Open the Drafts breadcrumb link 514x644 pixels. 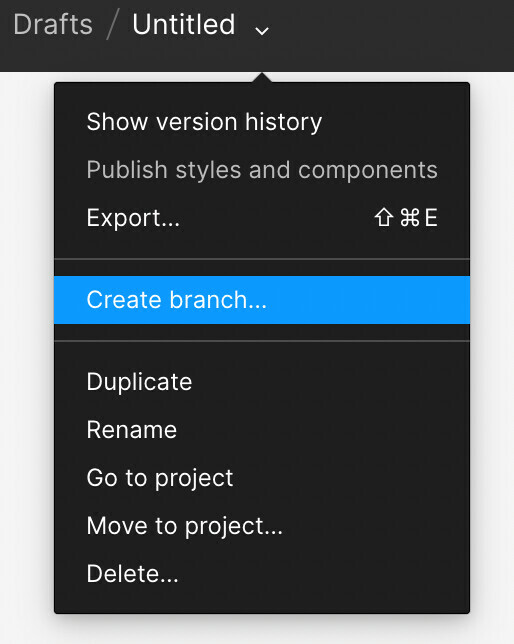[x=53, y=24]
